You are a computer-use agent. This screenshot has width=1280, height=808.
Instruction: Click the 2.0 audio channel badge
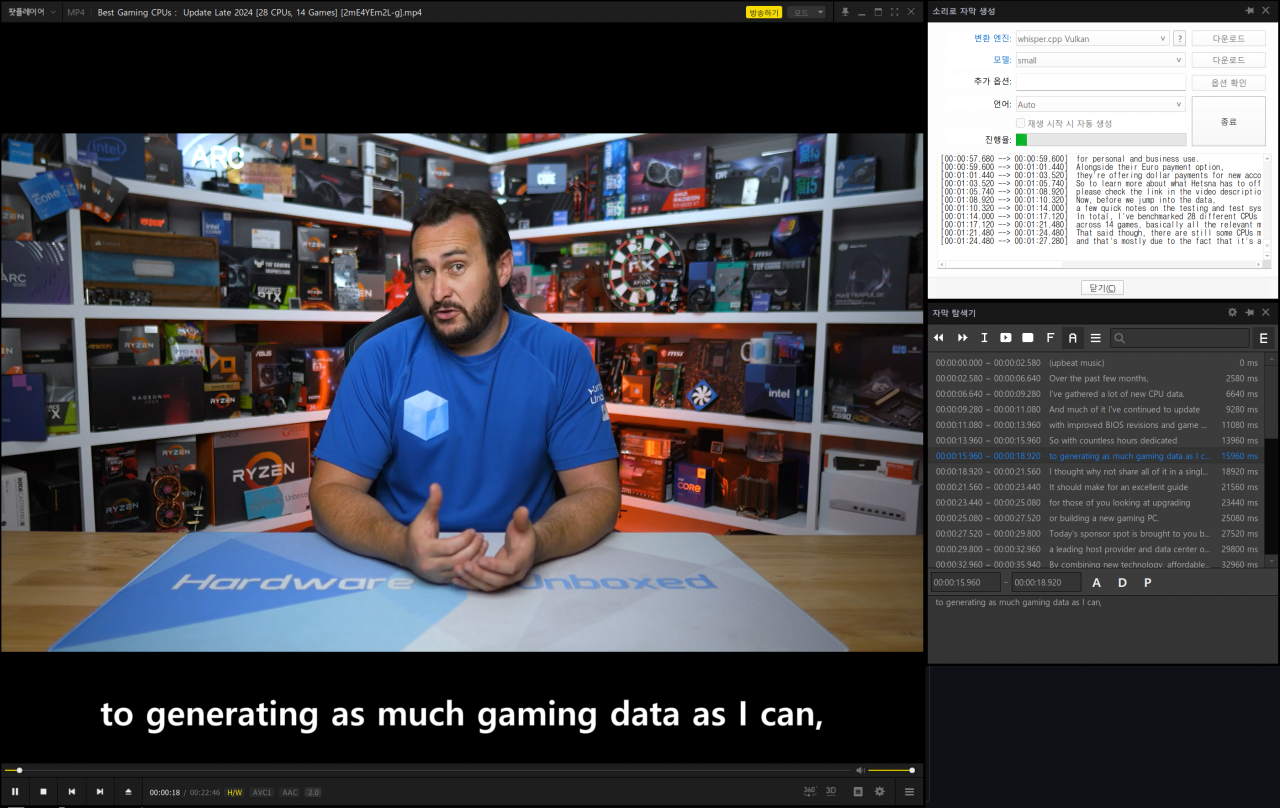313,792
